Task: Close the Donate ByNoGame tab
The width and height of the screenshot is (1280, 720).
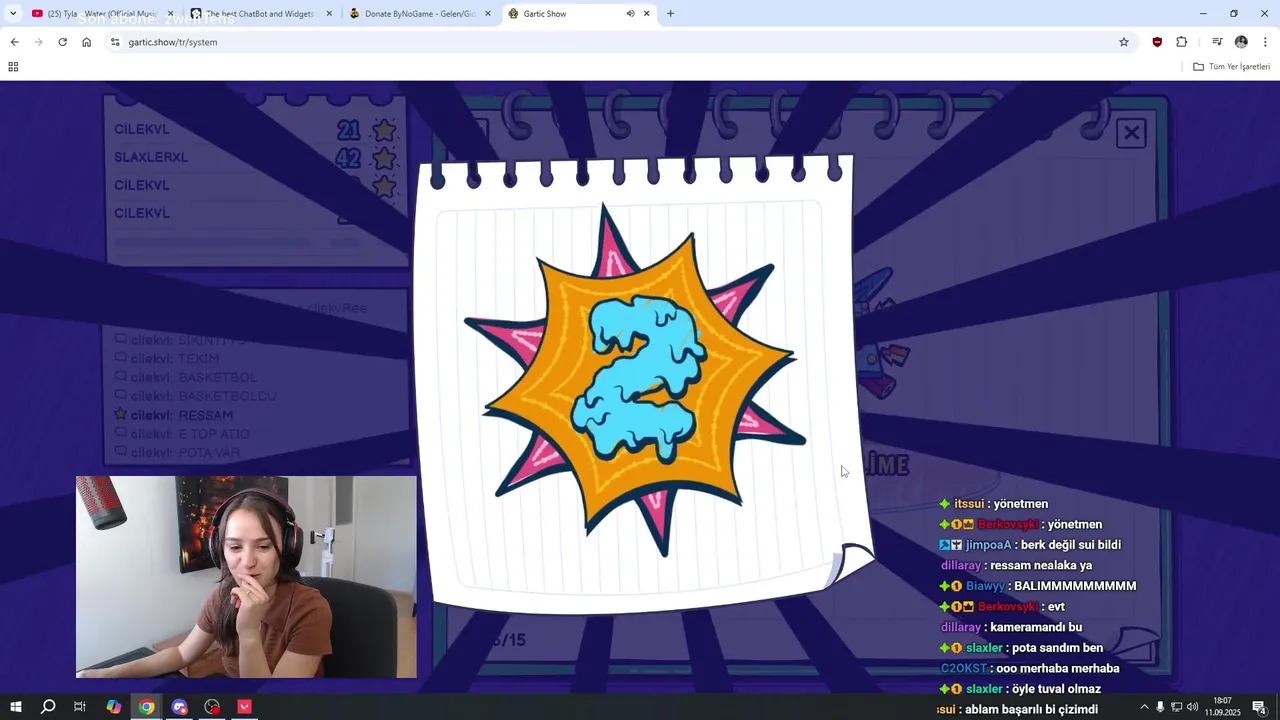Action: coord(488,14)
